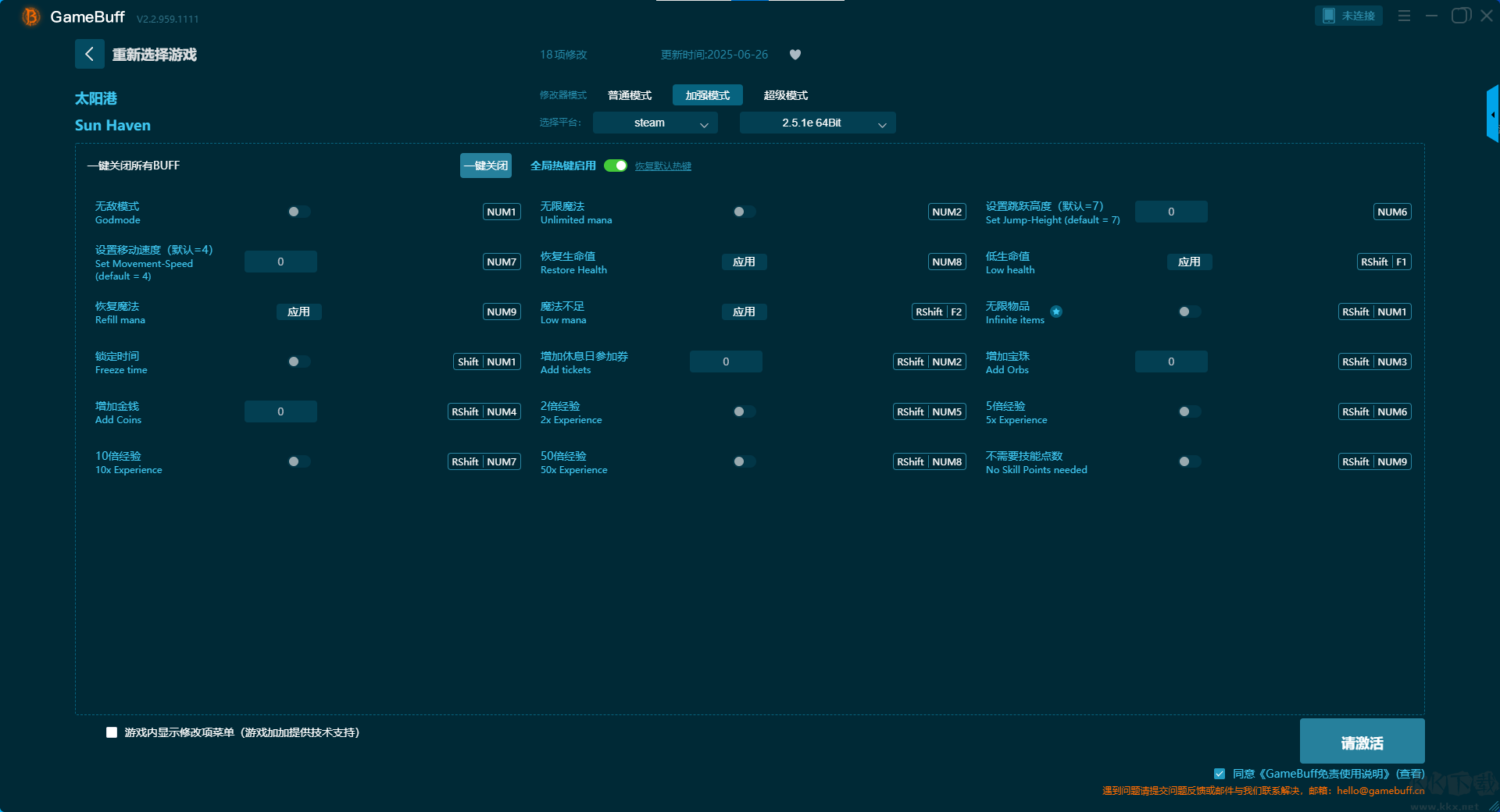This screenshot has width=1500, height=812.
Task: Click the RShift NUM3 hotkey for Add Orbs
Action: (x=1375, y=361)
